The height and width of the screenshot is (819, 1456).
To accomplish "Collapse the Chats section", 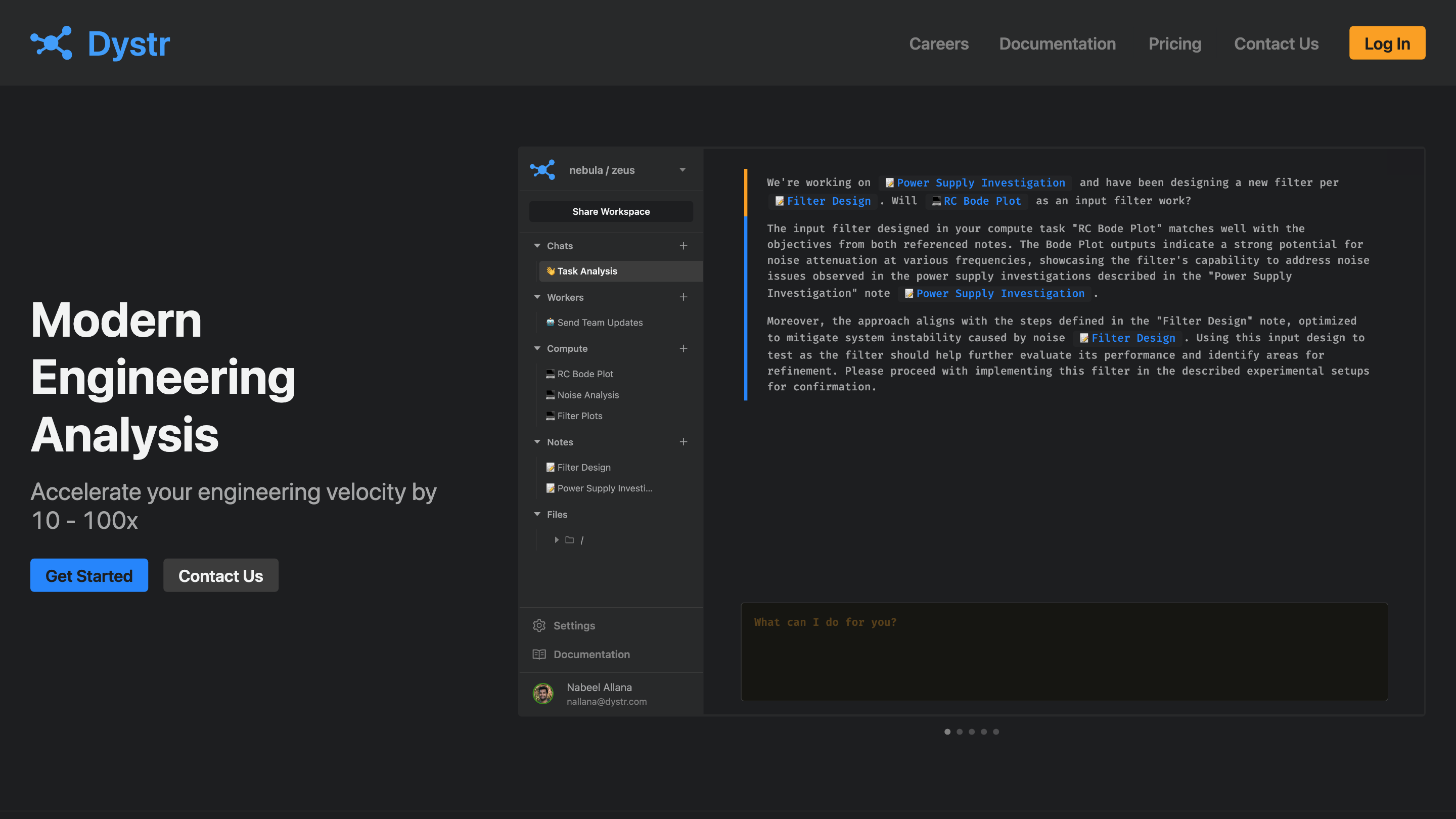I will point(537,246).
